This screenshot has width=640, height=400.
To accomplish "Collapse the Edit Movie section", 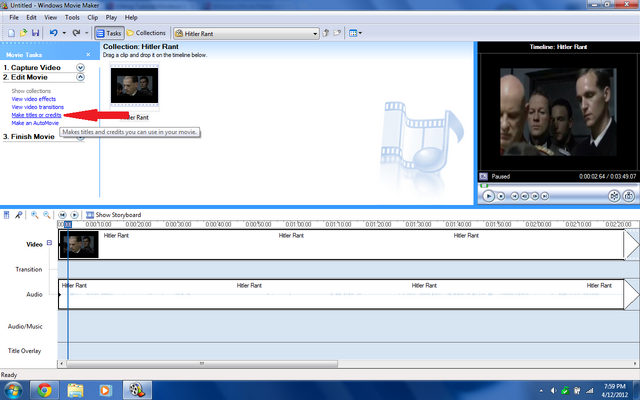I will pyautogui.click(x=80, y=77).
